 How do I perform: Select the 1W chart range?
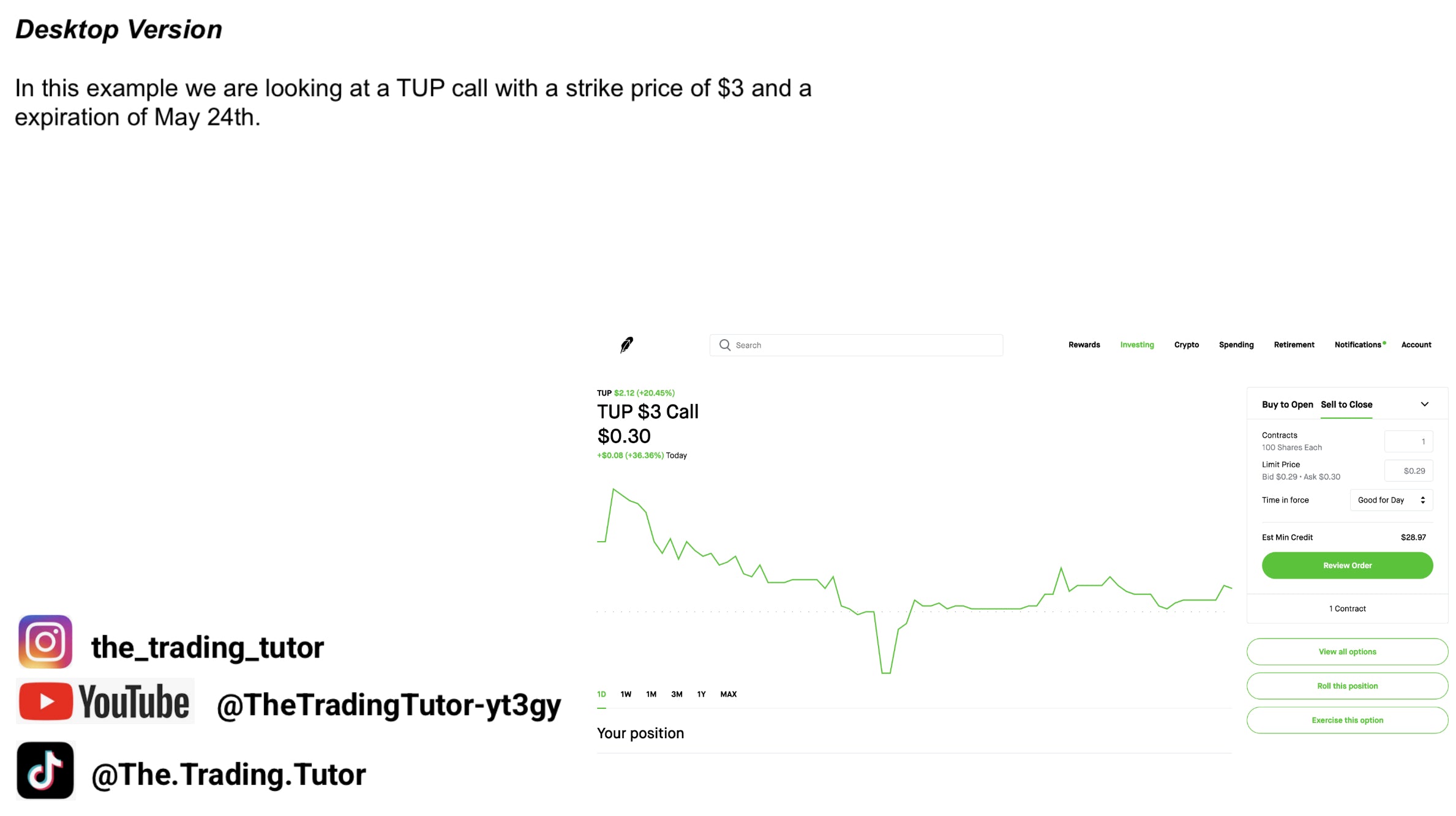[625, 694]
